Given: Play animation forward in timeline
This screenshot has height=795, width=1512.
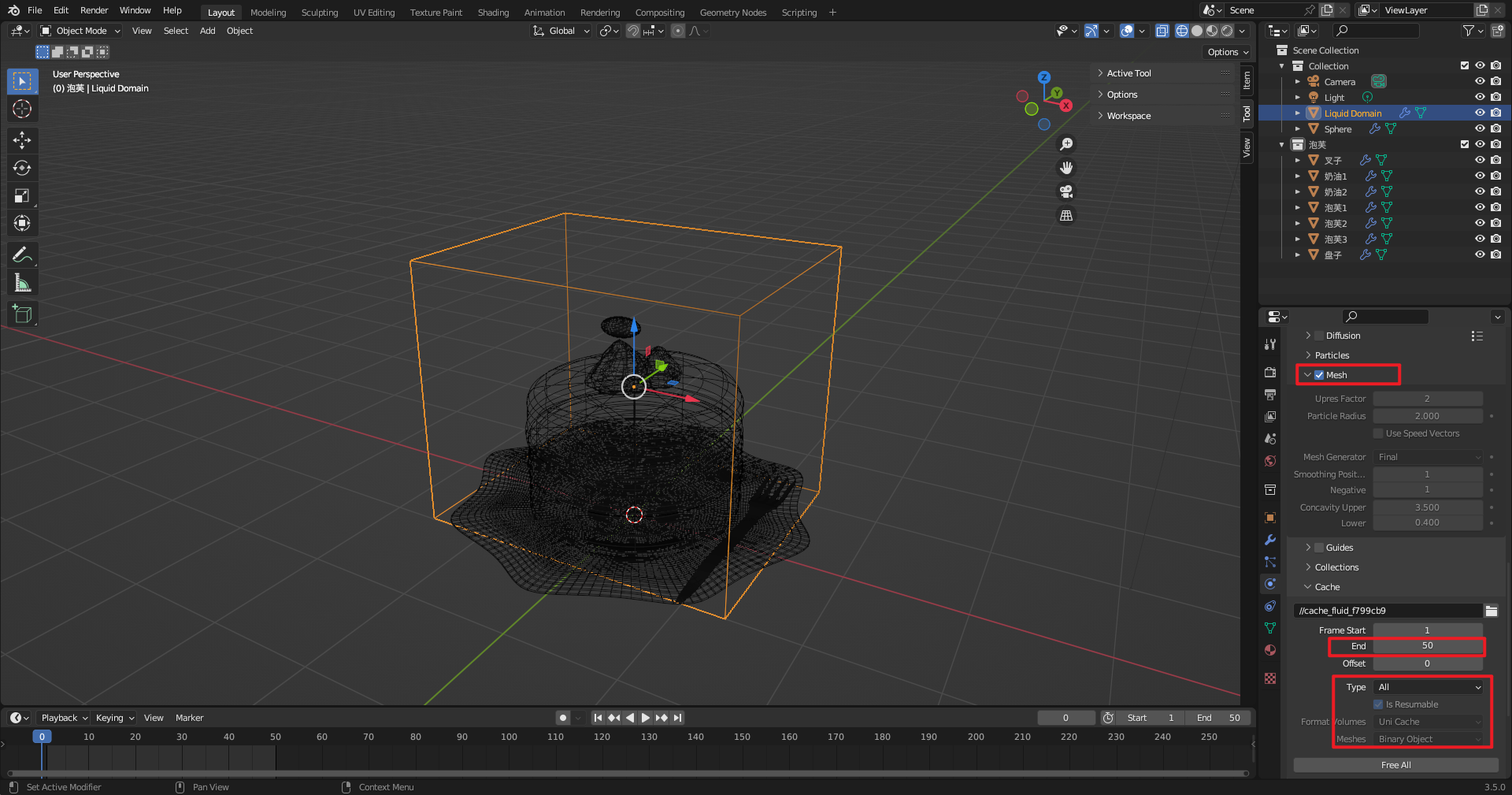Looking at the screenshot, I should (x=646, y=718).
